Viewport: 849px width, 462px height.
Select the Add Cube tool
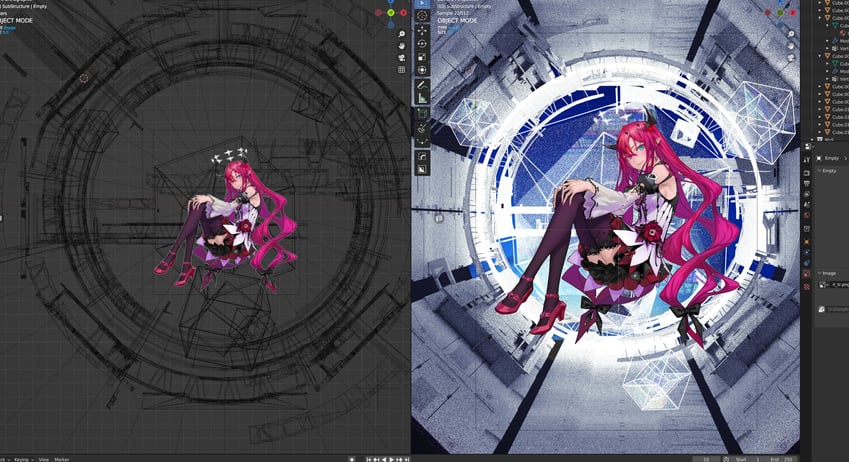pos(422,113)
